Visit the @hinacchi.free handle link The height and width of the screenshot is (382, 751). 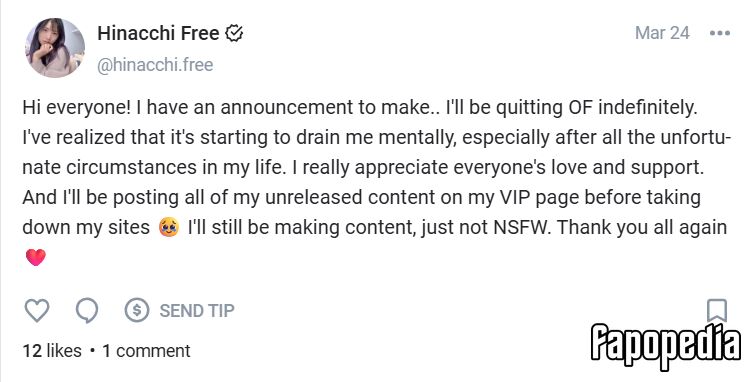(155, 65)
